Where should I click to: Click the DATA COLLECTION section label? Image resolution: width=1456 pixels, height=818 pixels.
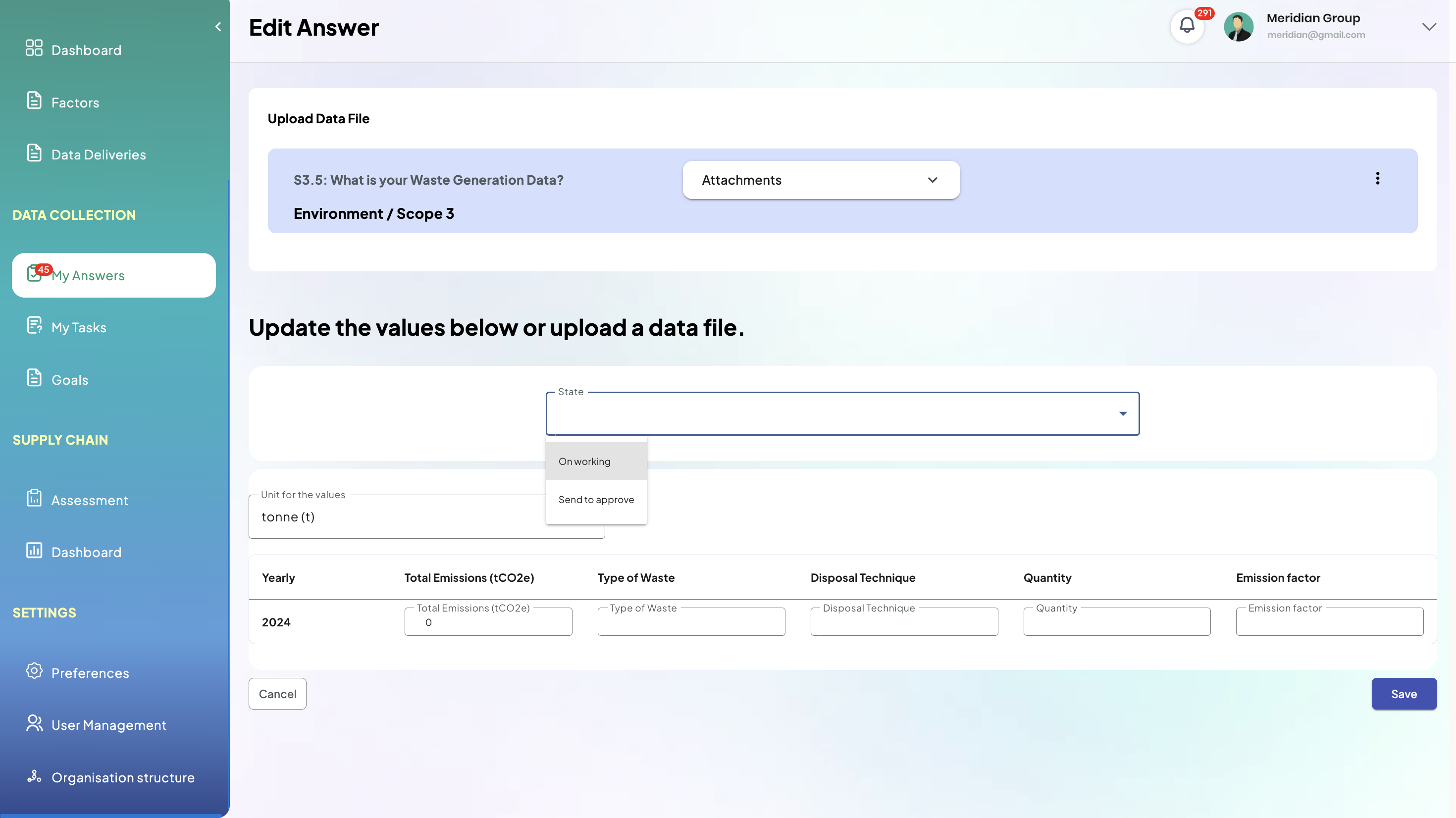tap(74, 215)
